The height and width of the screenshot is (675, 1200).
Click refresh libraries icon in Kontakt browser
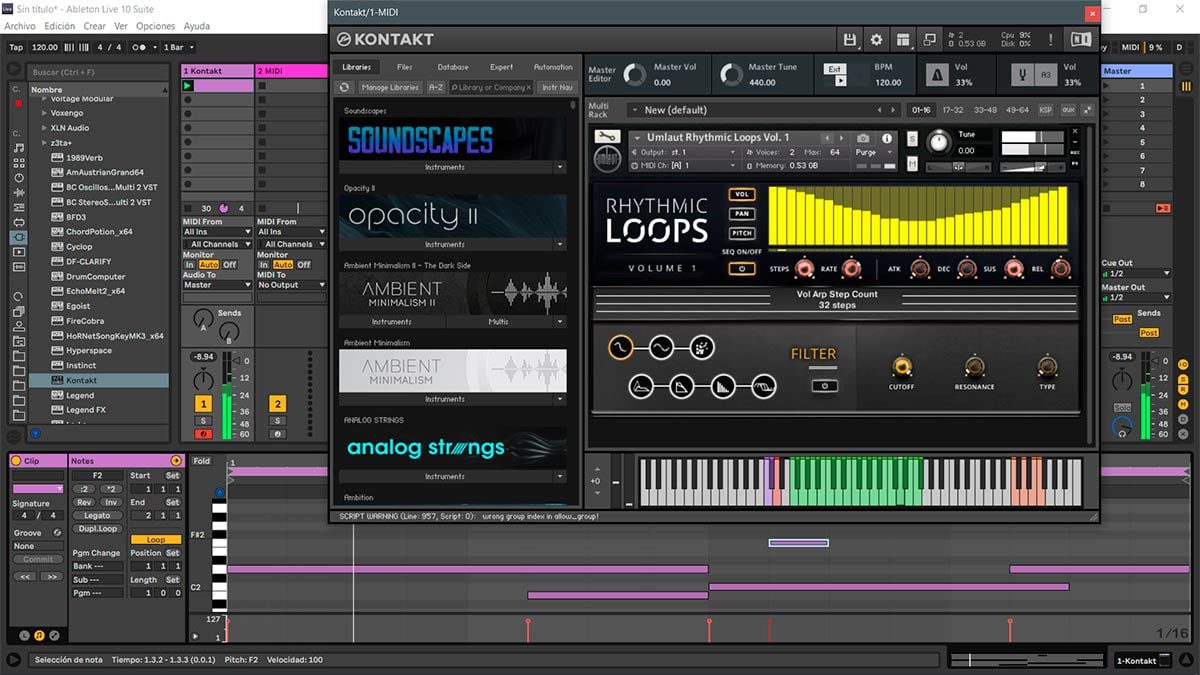344,87
